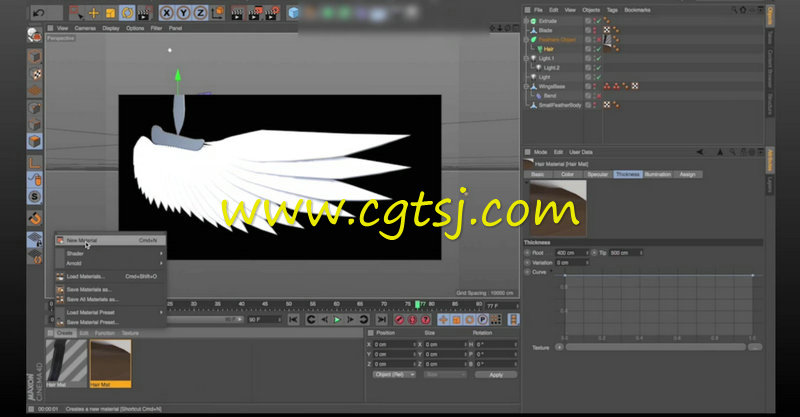The height and width of the screenshot is (417, 800).
Task: Toggle the Y axis lock
Action: tap(184, 13)
